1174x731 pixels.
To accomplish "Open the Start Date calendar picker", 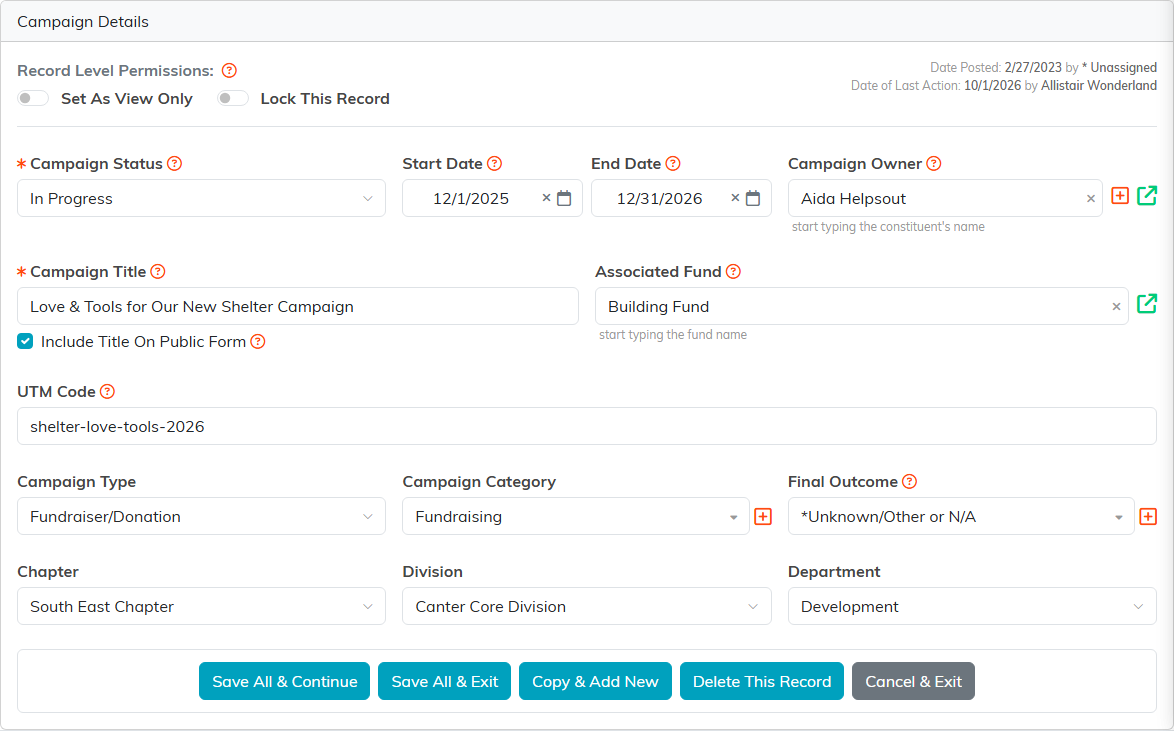I will pos(565,198).
